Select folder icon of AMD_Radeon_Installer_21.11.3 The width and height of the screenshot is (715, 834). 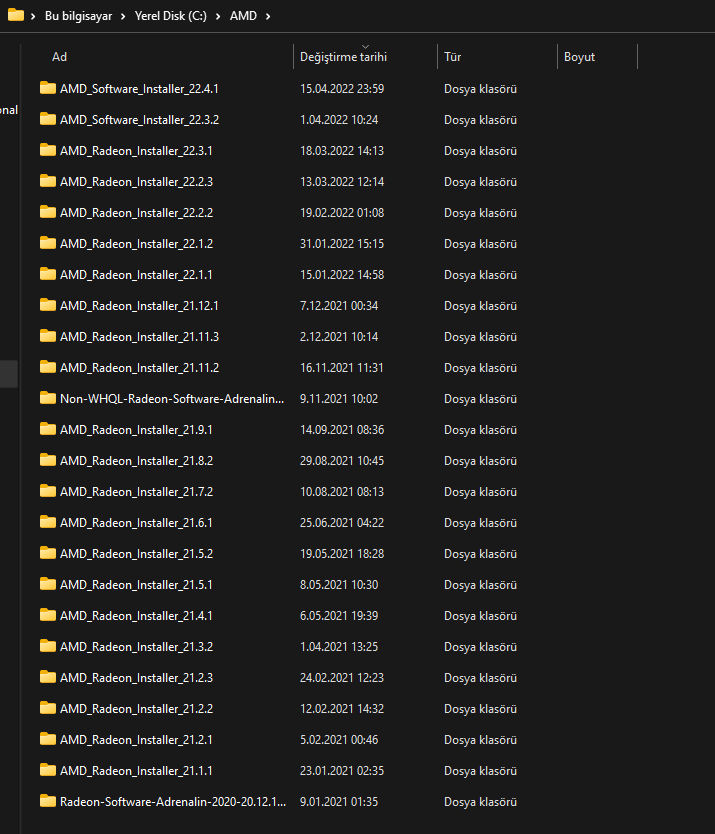click(x=48, y=336)
